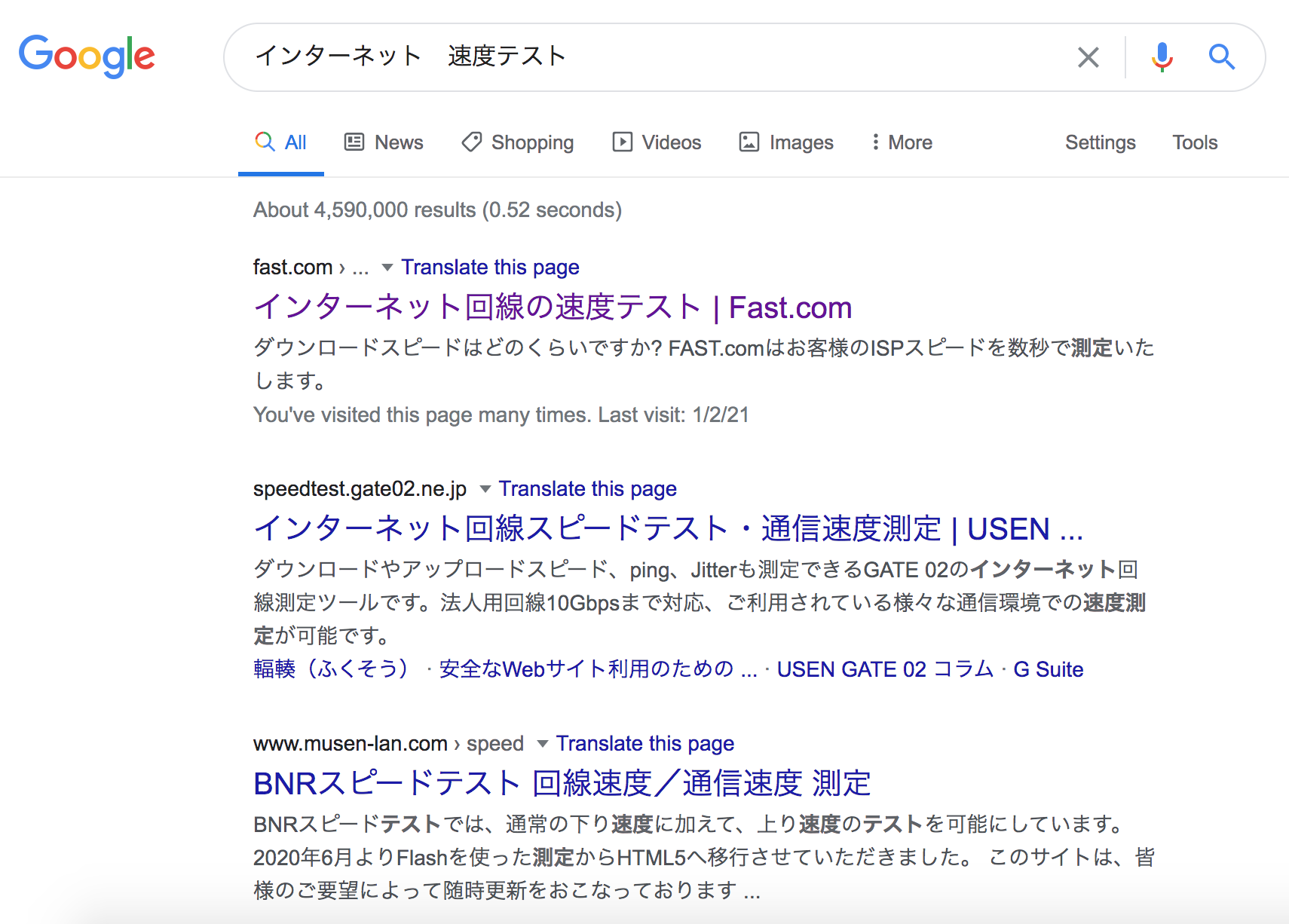
Task: Open the Videos results tab
Action: tap(657, 142)
